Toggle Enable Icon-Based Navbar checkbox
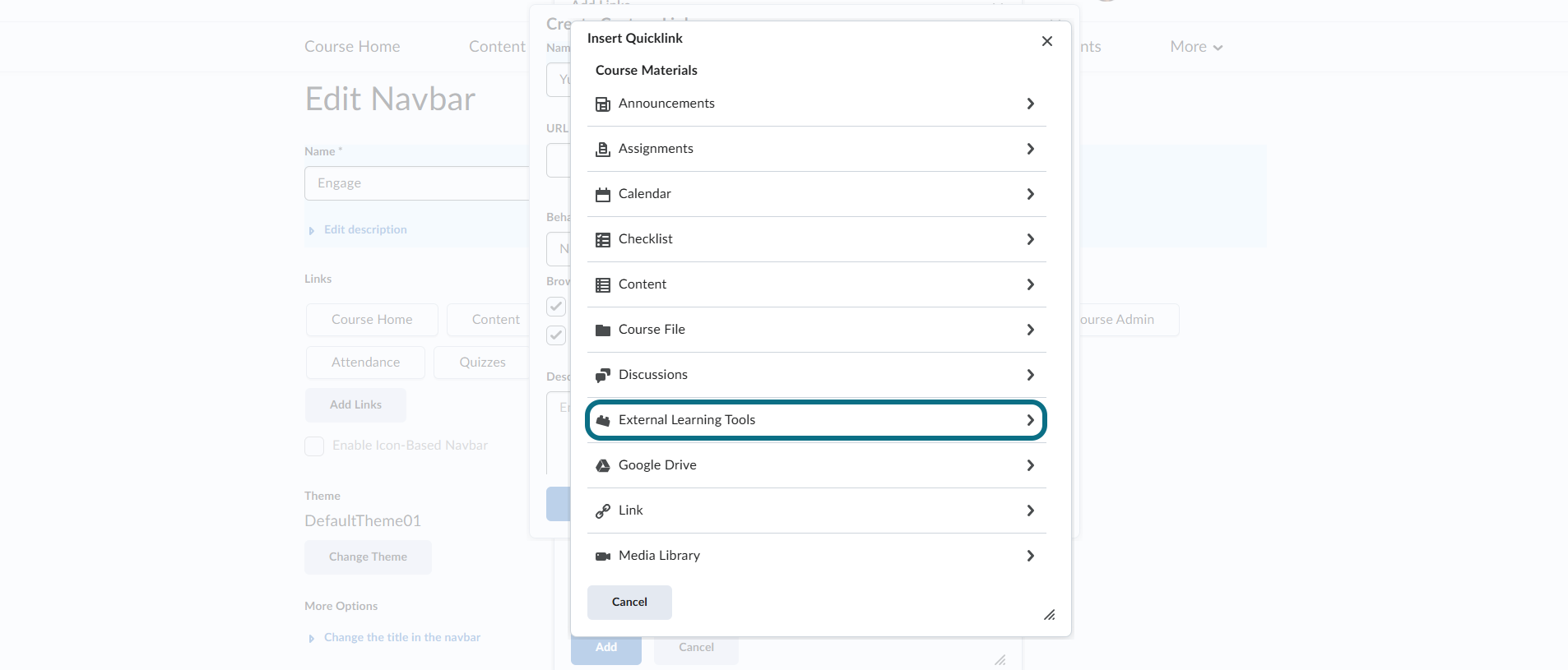This screenshot has width=1568, height=670. [x=314, y=446]
